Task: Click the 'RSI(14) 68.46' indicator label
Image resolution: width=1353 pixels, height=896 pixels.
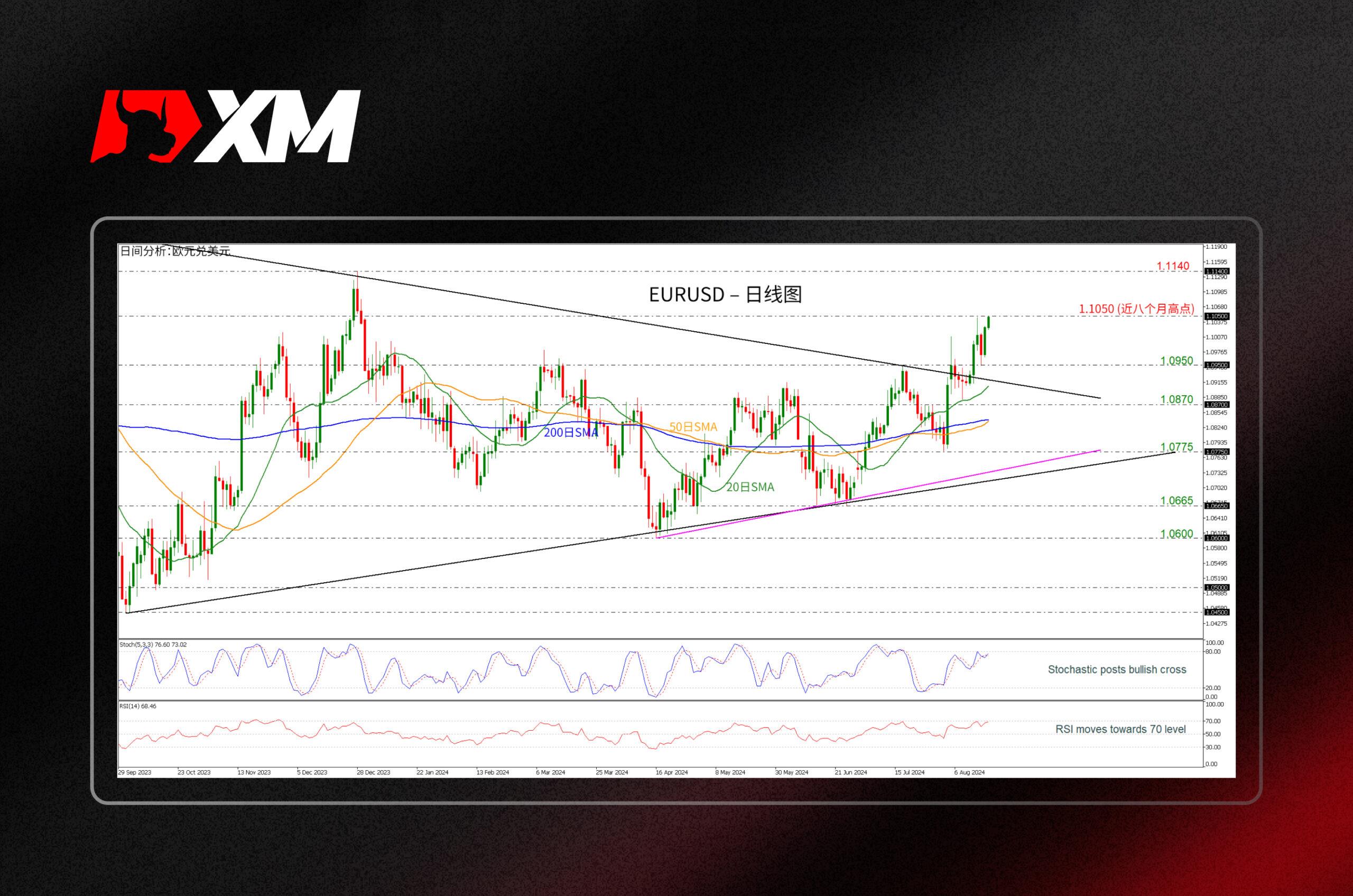Action: (138, 706)
